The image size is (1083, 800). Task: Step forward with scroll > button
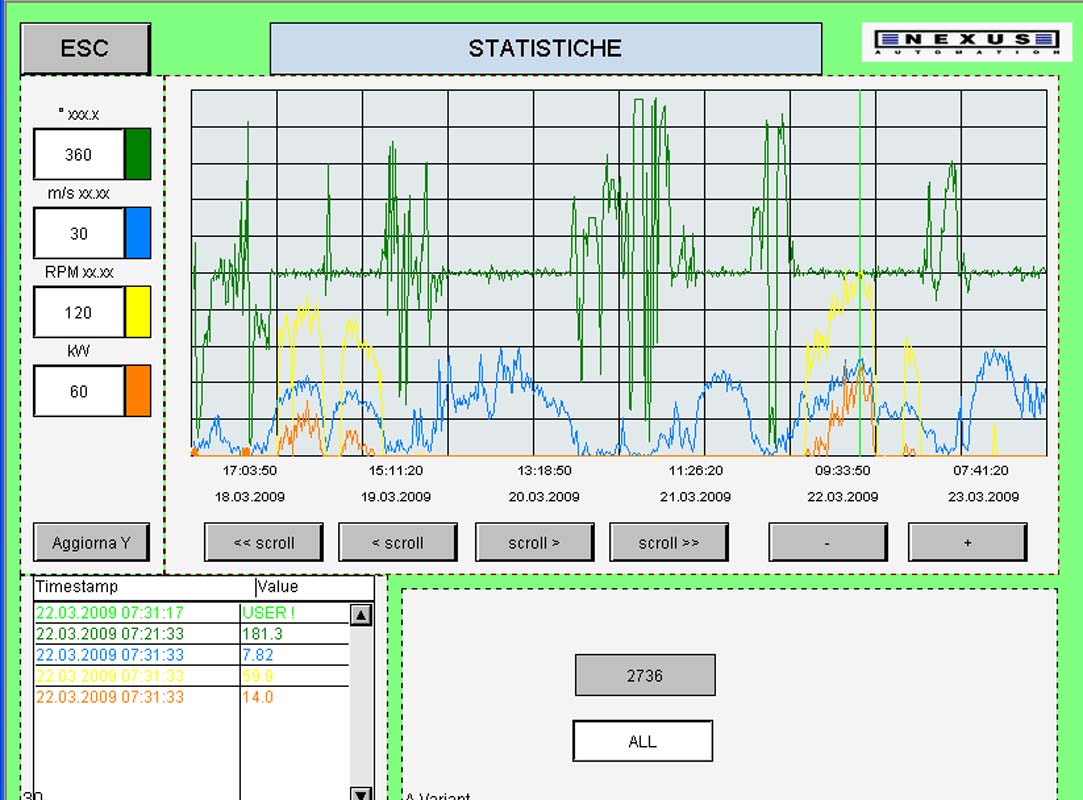coord(534,543)
